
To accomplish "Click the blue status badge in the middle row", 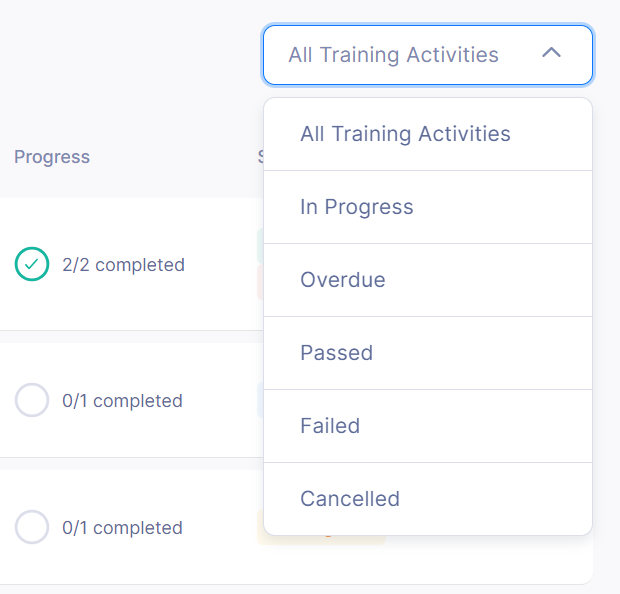I will pos(260,400).
